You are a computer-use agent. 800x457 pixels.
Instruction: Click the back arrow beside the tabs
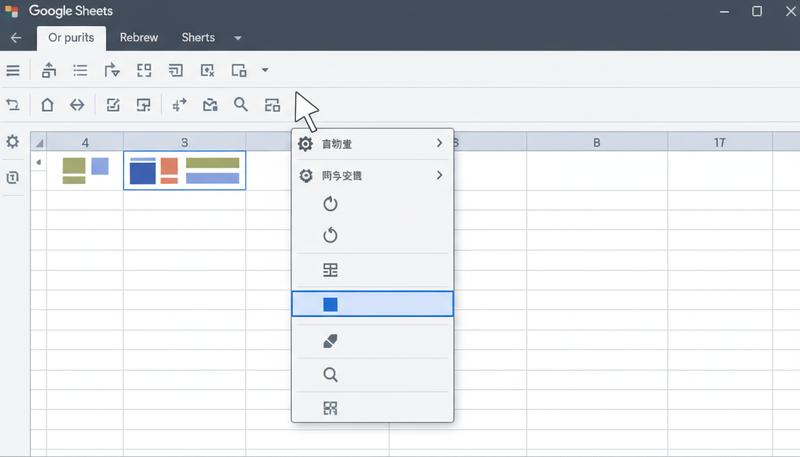[16, 38]
